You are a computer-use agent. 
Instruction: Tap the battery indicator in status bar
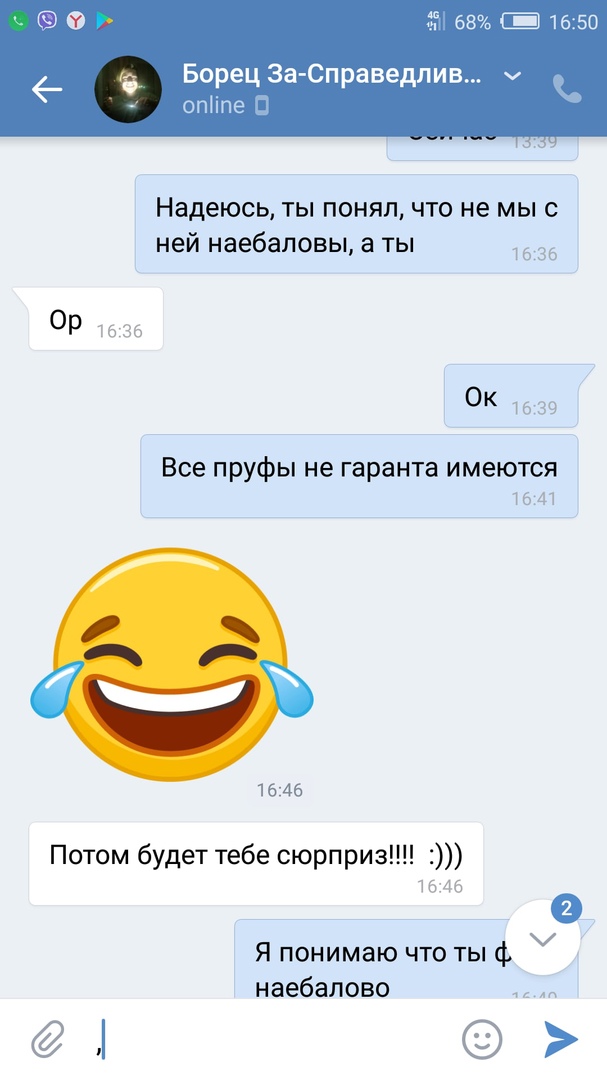520,21
